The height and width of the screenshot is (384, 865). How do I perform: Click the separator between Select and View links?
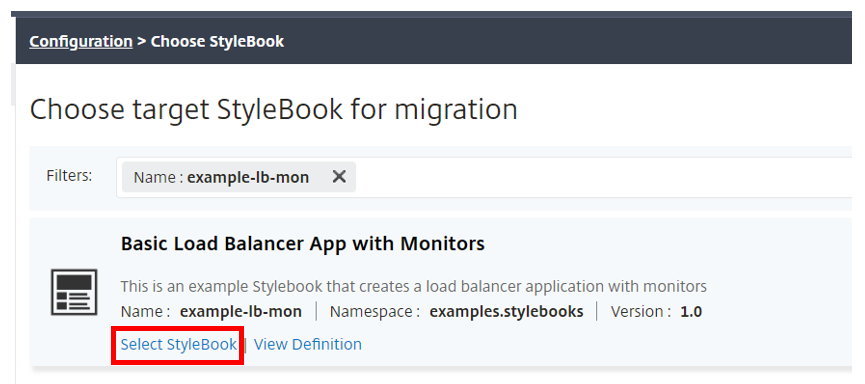pyautogui.click(x=245, y=345)
